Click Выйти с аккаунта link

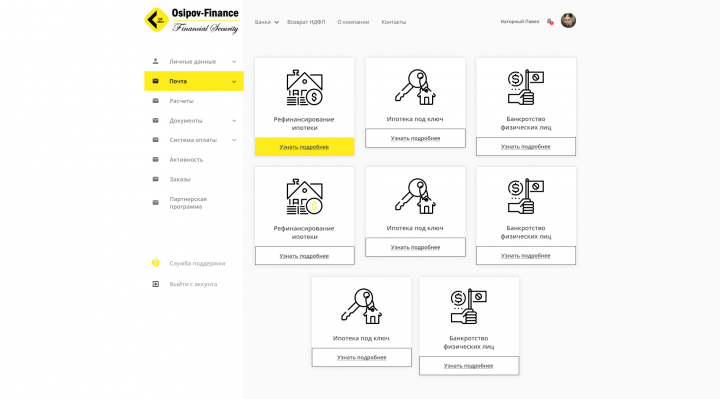[193, 284]
